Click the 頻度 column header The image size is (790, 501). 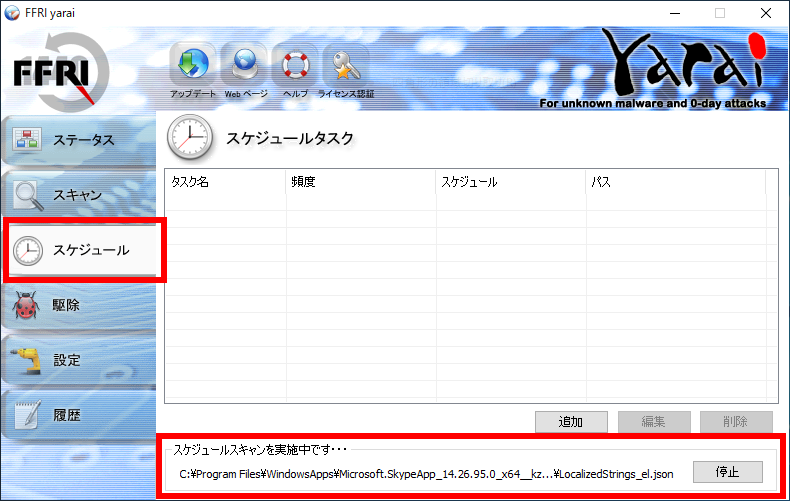(x=361, y=182)
